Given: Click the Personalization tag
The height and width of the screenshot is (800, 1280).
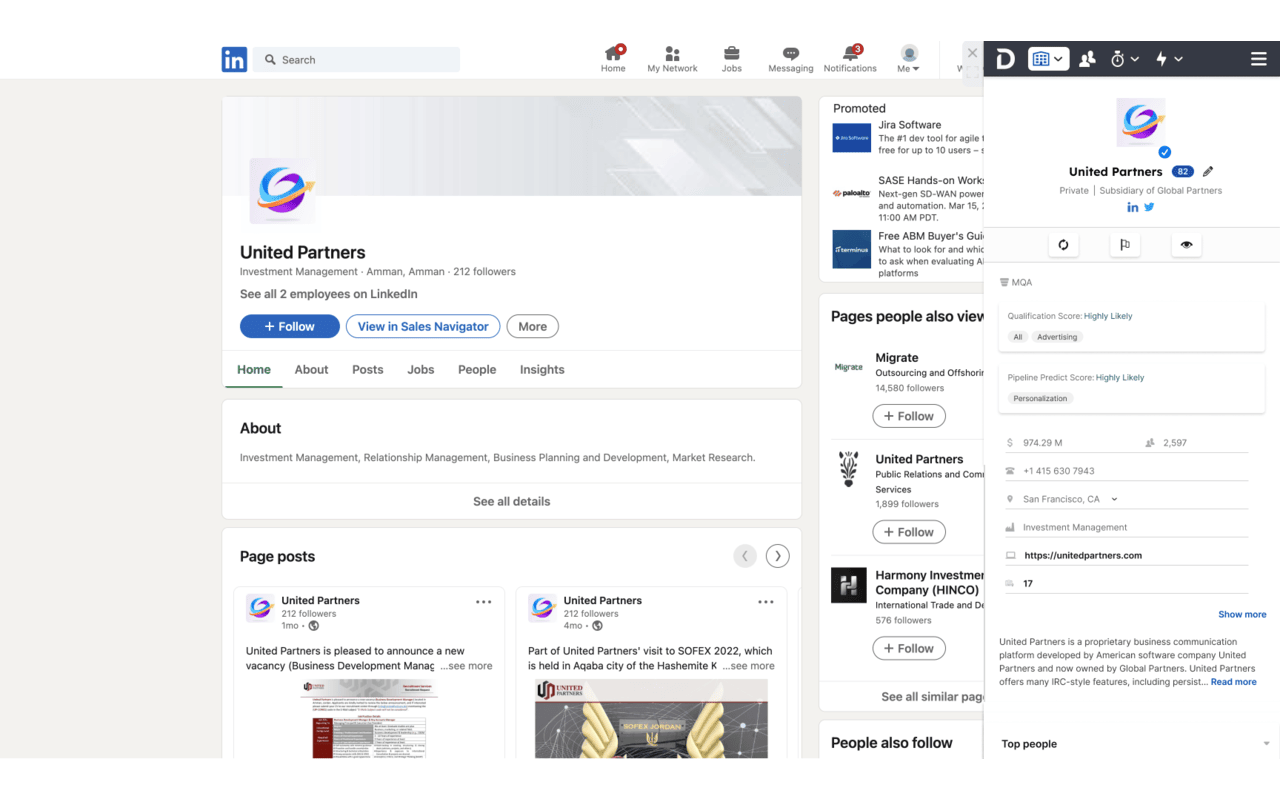Looking at the screenshot, I should click(x=1040, y=398).
